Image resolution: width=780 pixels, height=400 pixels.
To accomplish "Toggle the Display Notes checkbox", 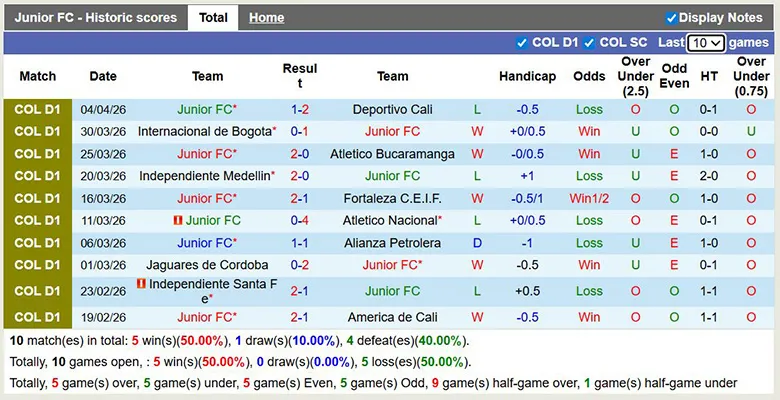I will point(672,18).
